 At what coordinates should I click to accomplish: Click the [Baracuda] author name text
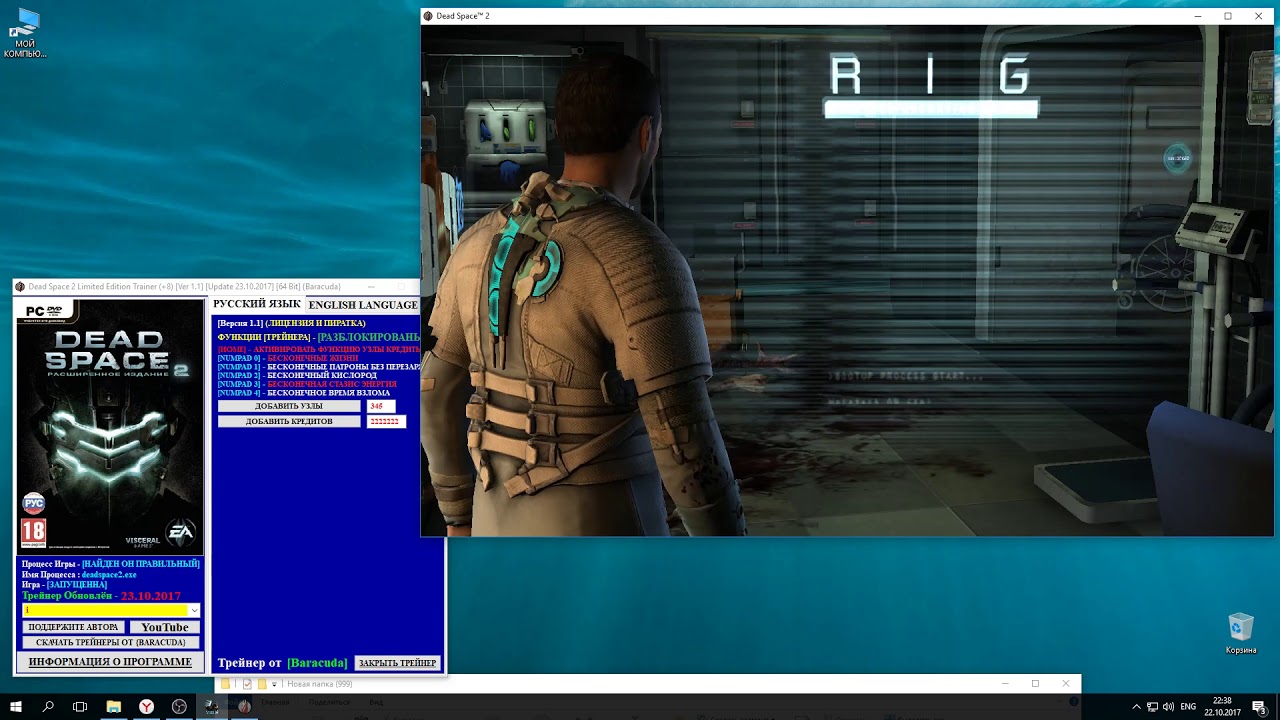(x=317, y=663)
